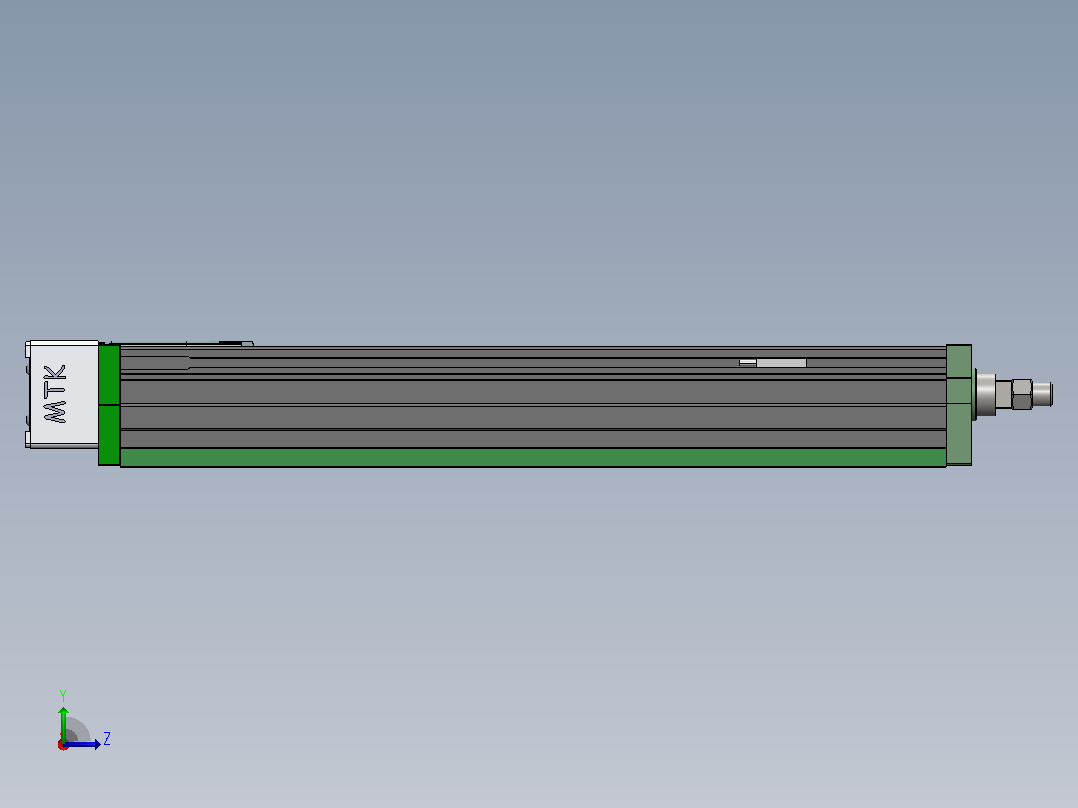This screenshot has height=808, width=1078.
Task: Click the green Y axis arrow of the triad
Action: [63, 723]
